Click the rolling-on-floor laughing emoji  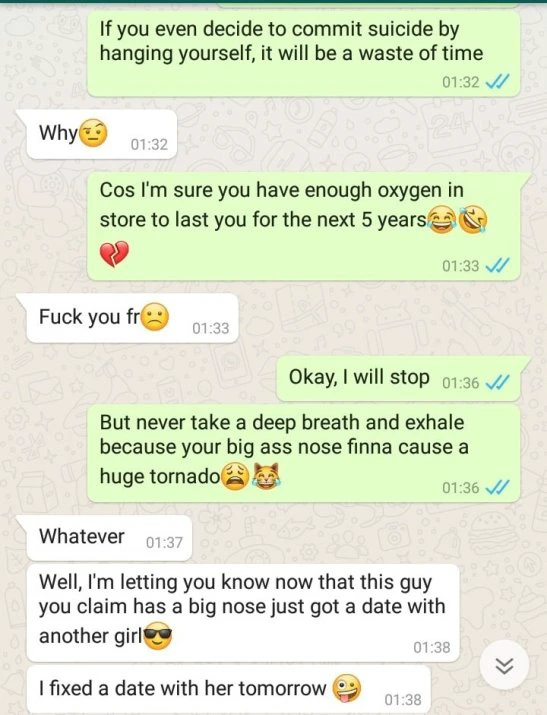pyautogui.click(x=473, y=219)
